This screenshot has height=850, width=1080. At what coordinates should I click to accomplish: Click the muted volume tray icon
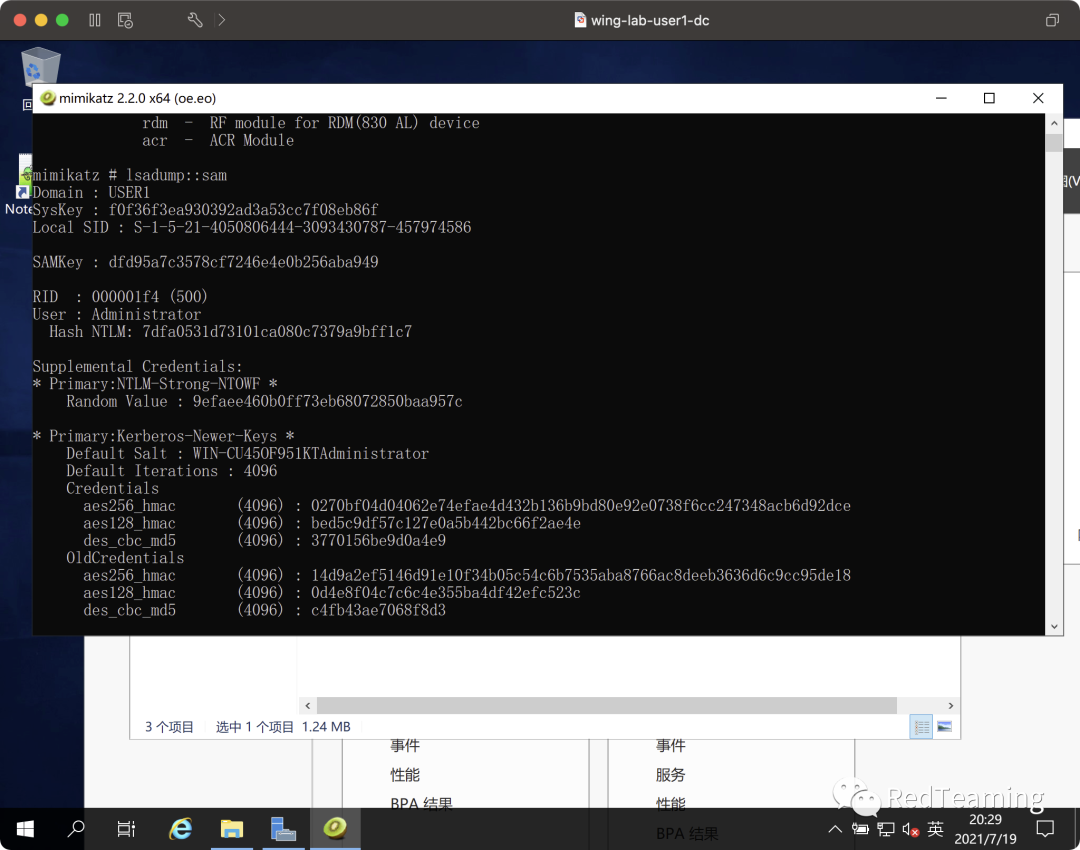[911, 829]
